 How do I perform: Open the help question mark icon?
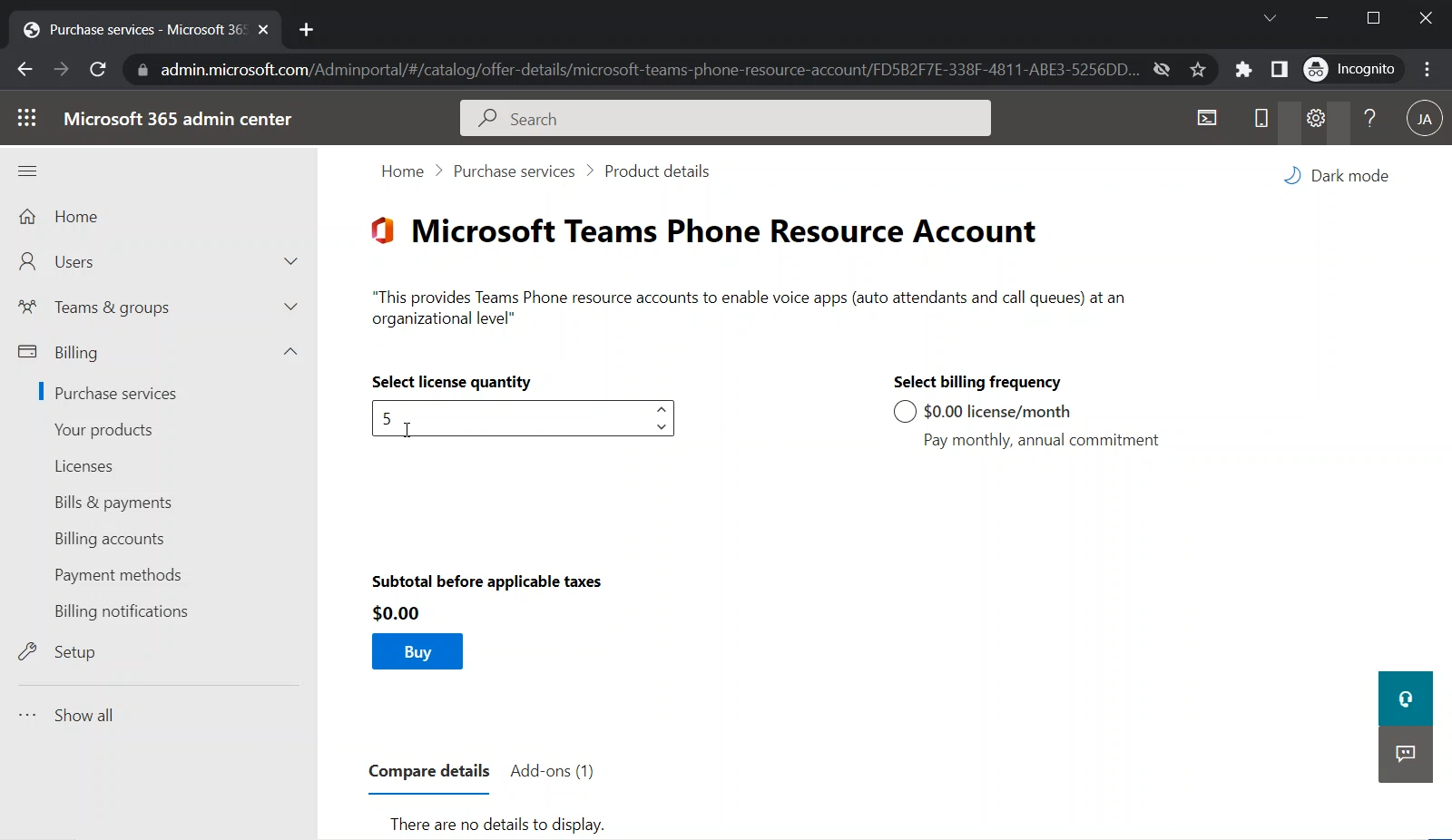(1370, 118)
